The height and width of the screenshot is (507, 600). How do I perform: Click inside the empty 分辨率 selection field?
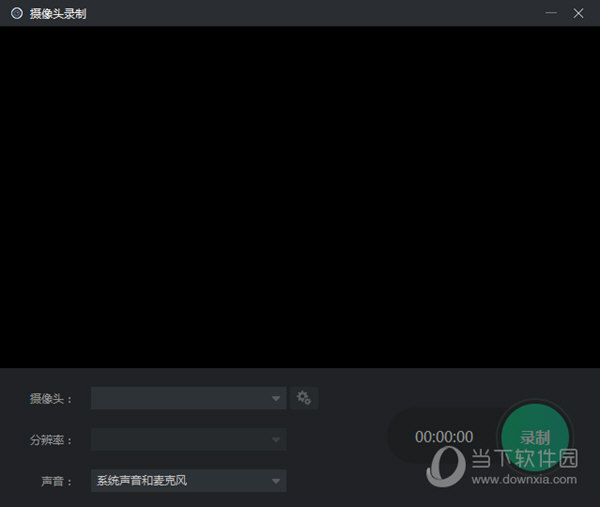[180, 440]
